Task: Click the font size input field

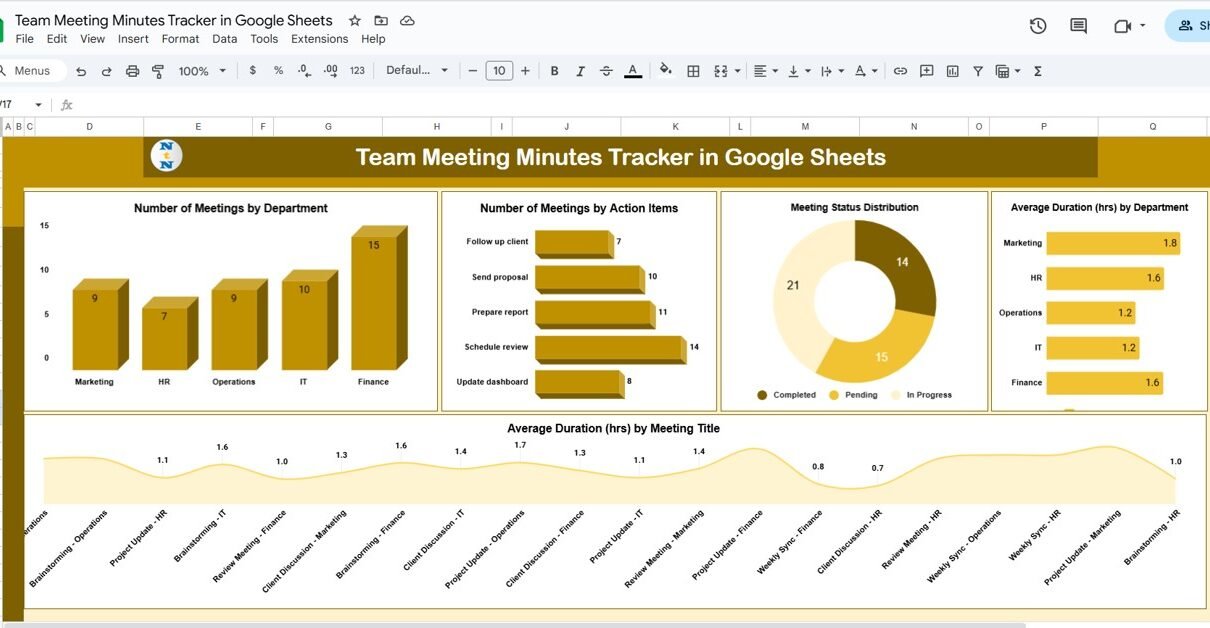Action: coord(498,70)
